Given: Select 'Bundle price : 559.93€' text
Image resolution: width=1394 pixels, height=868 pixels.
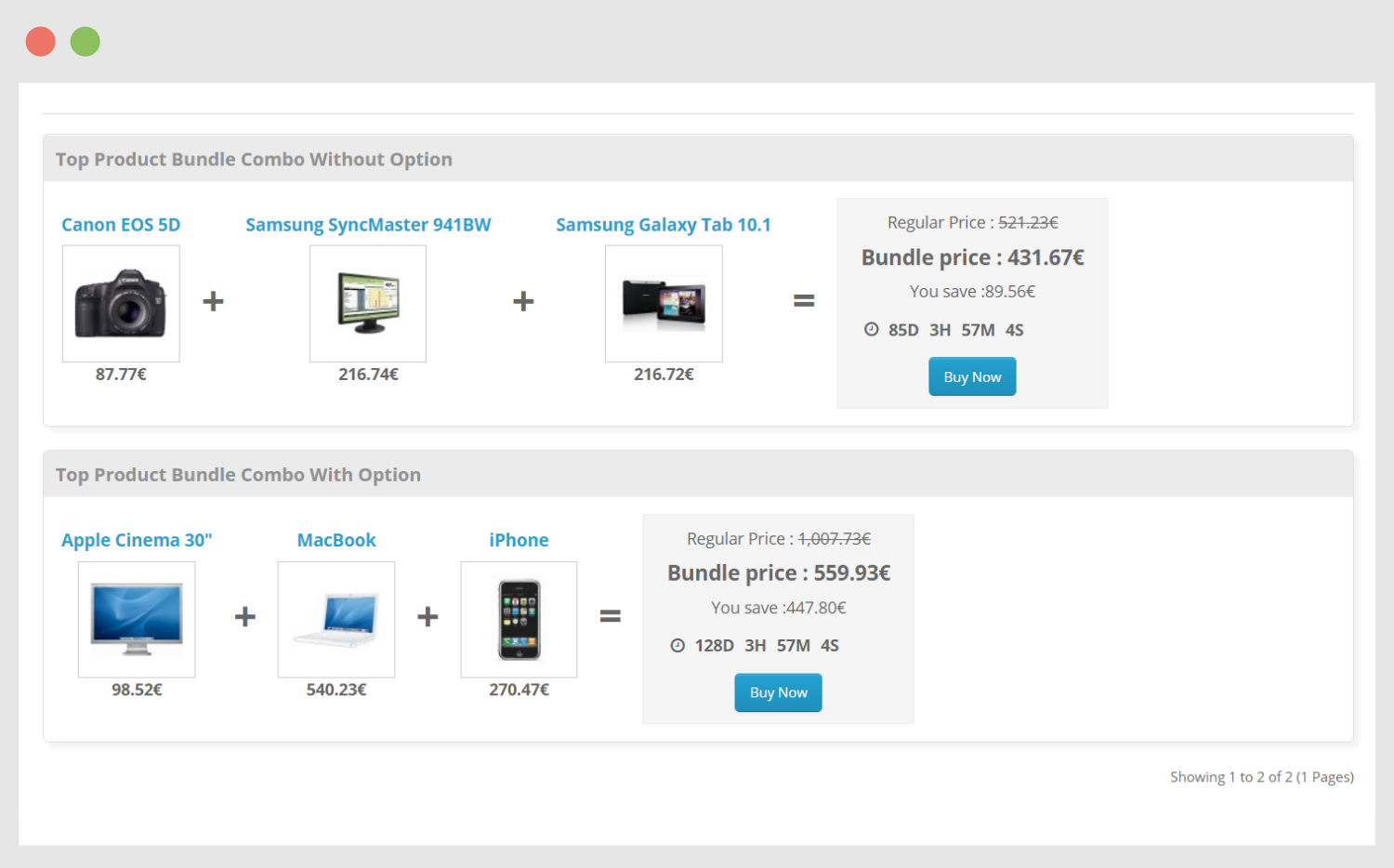Looking at the screenshot, I should click(779, 572).
